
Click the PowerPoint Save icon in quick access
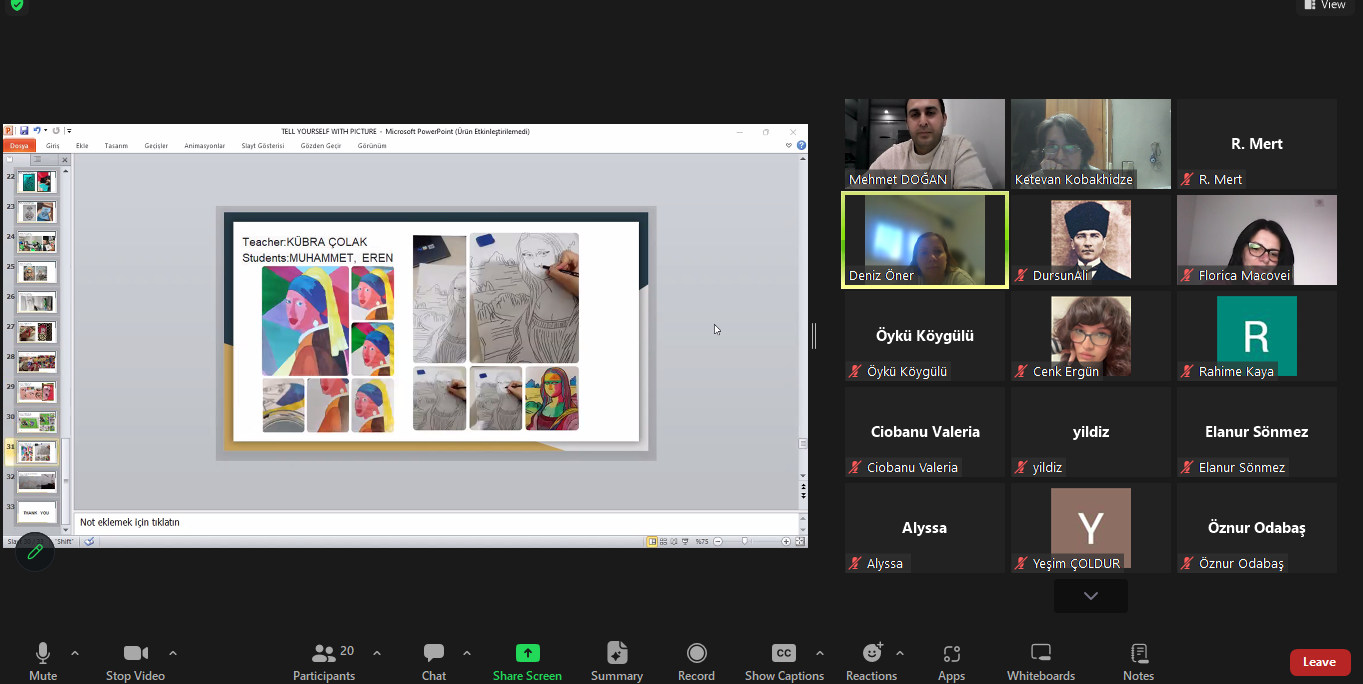pos(24,131)
